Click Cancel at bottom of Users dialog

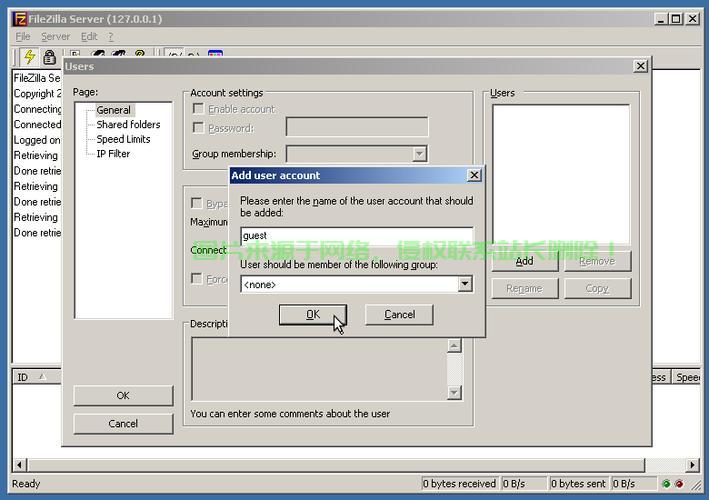[x=123, y=424]
